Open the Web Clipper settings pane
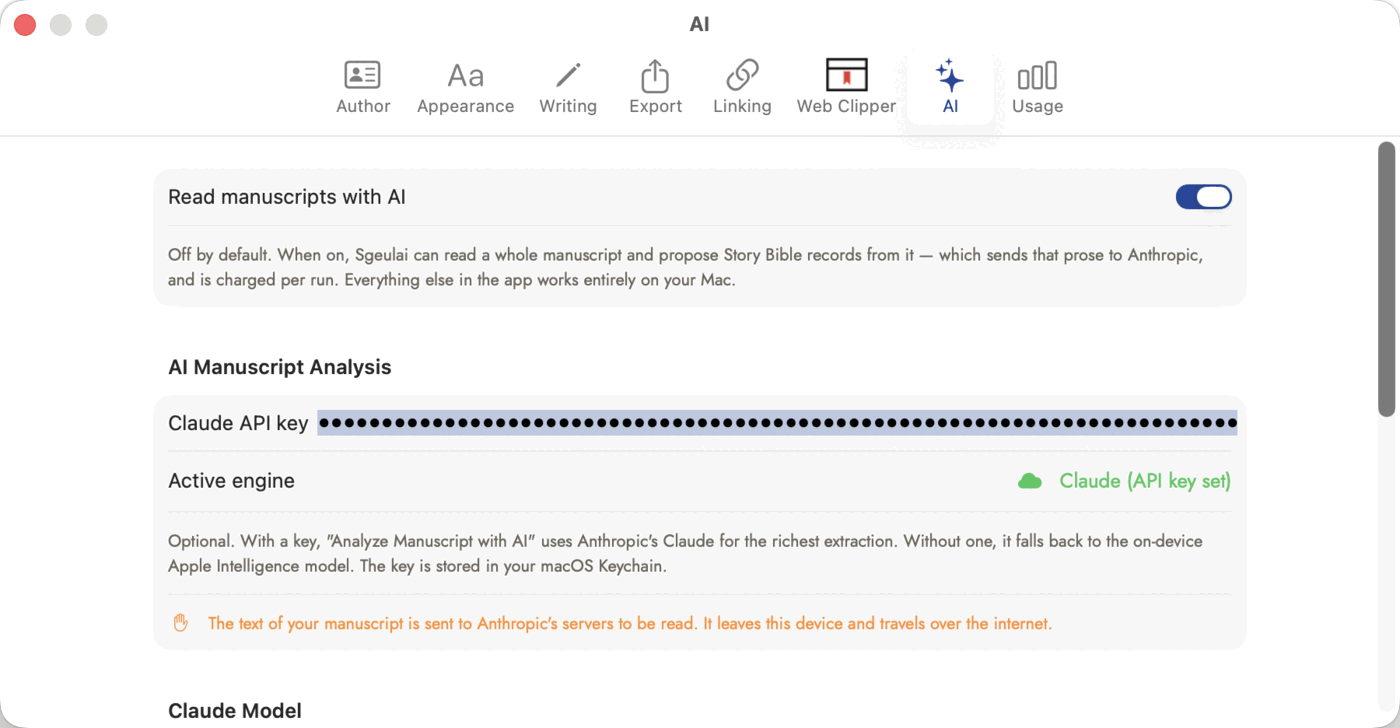 coord(846,88)
